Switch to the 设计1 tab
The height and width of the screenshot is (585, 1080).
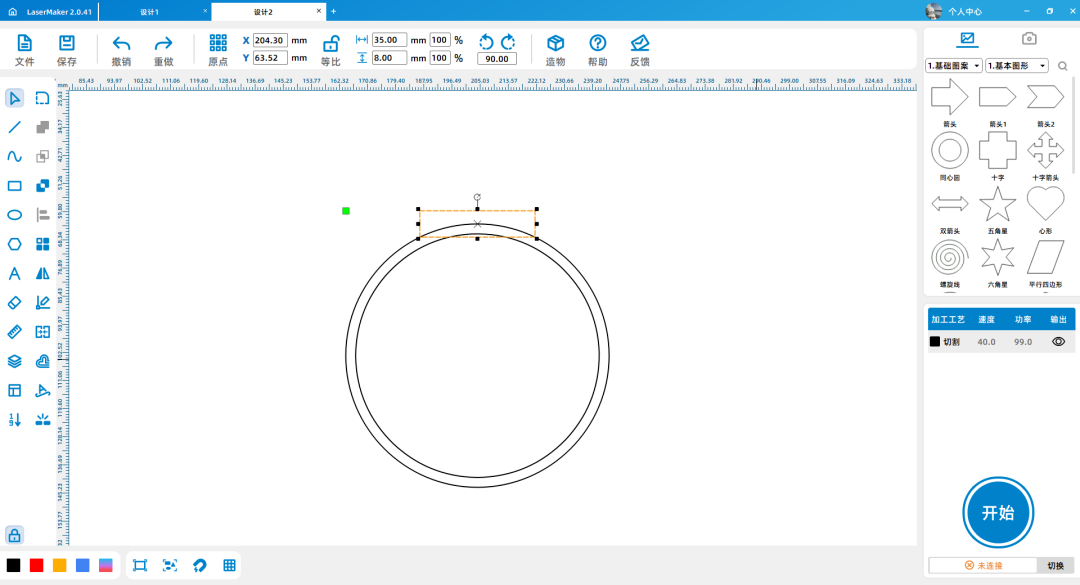coord(150,11)
